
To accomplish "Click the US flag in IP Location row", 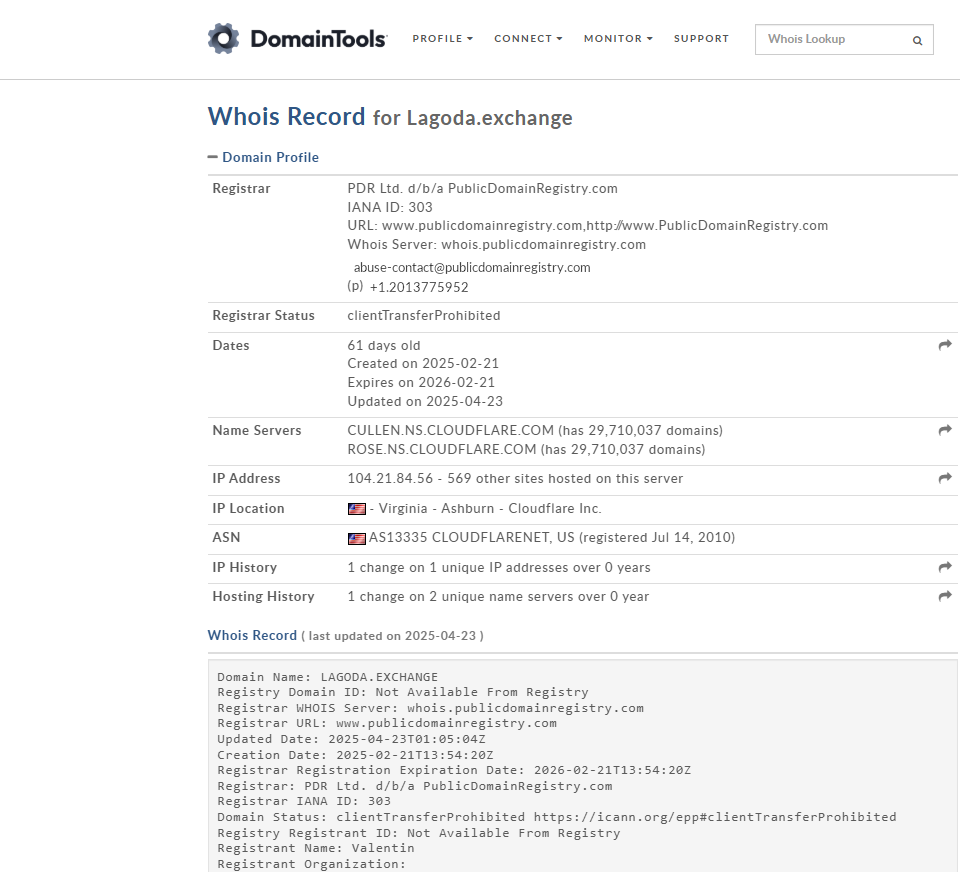I will [x=357, y=509].
